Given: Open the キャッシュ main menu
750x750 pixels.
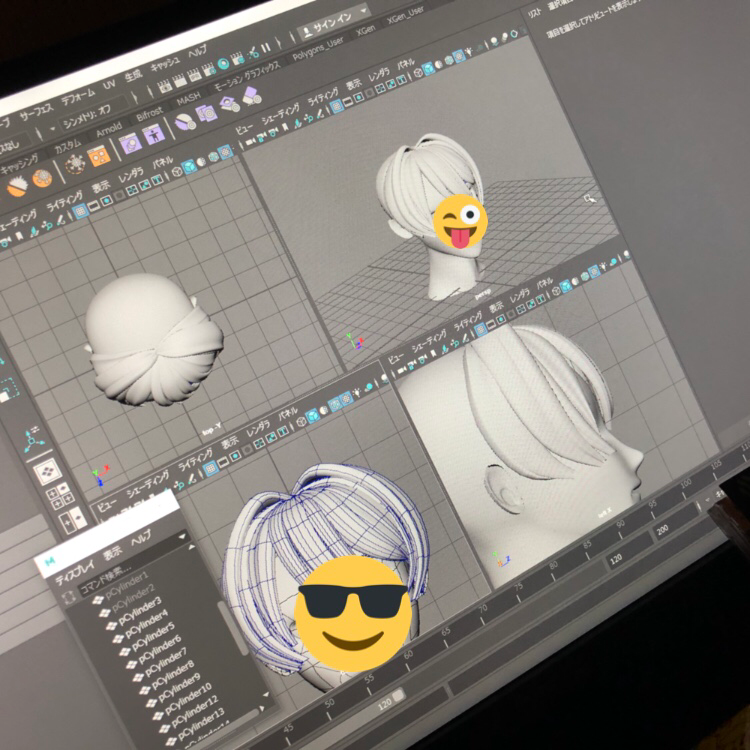Looking at the screenshot, I should coord(165,63).
